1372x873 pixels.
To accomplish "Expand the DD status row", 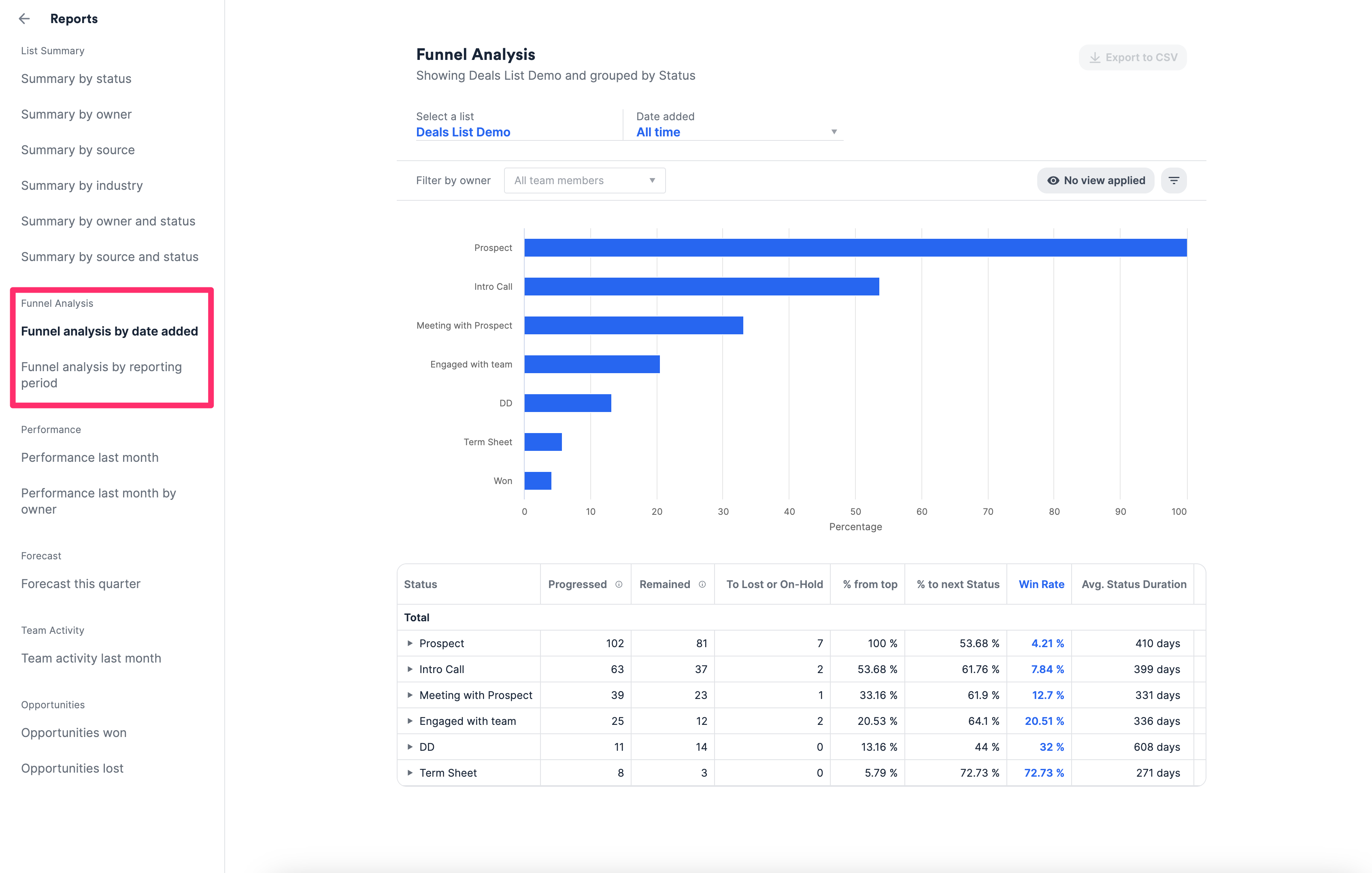I will click(409, 747).
